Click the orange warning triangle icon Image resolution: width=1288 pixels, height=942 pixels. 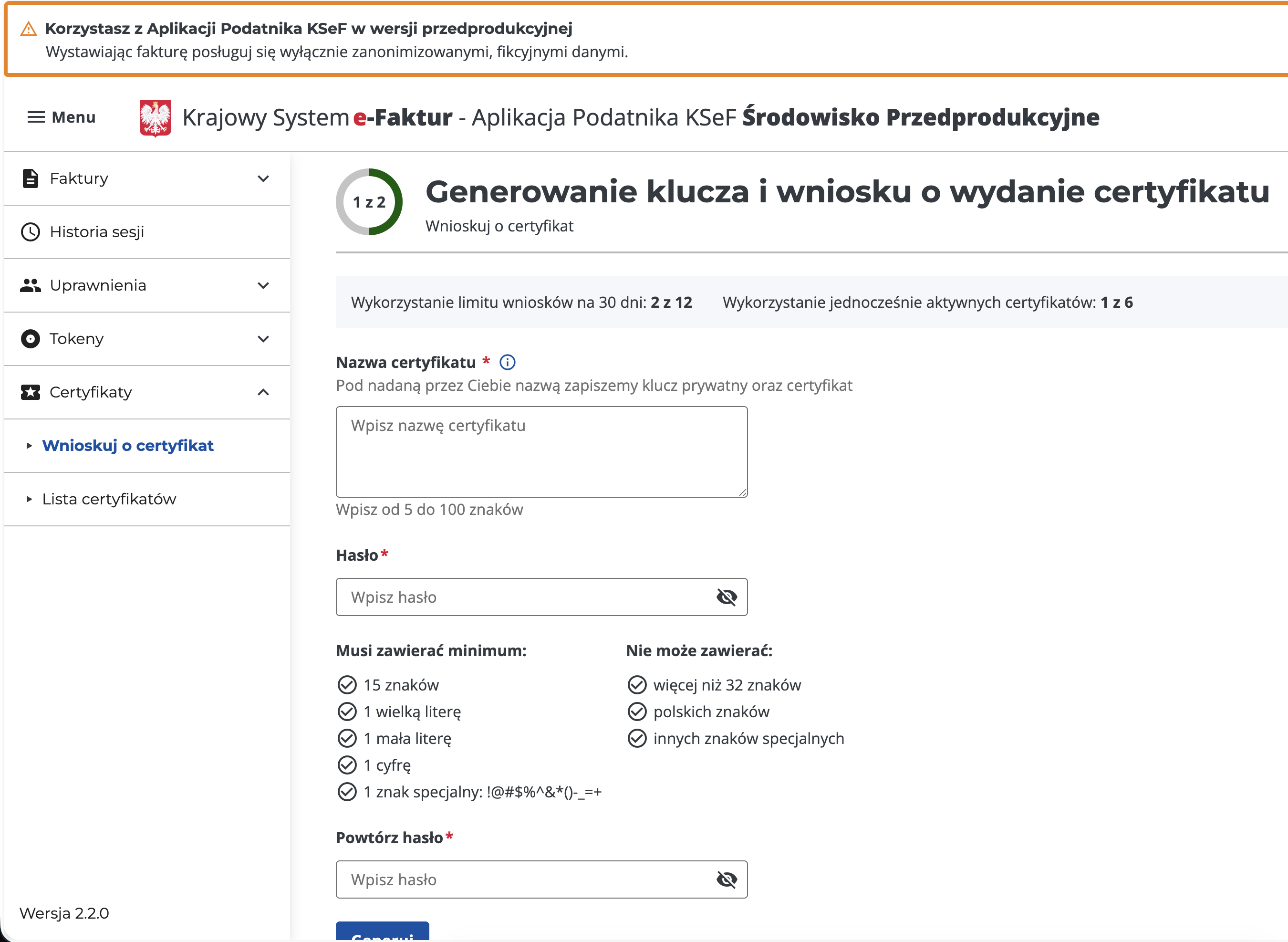tap(28, 29)
